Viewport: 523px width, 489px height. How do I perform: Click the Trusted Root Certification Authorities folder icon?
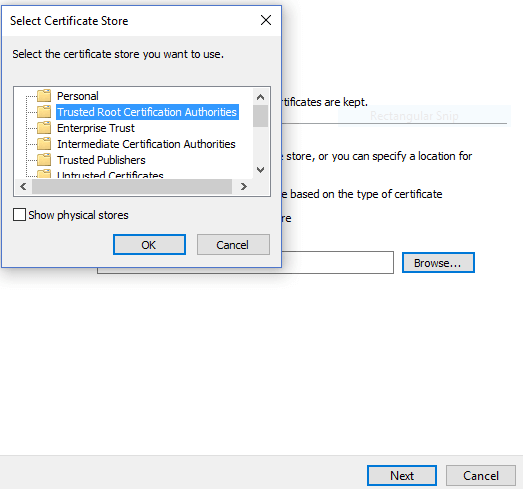tap(44, 112)
